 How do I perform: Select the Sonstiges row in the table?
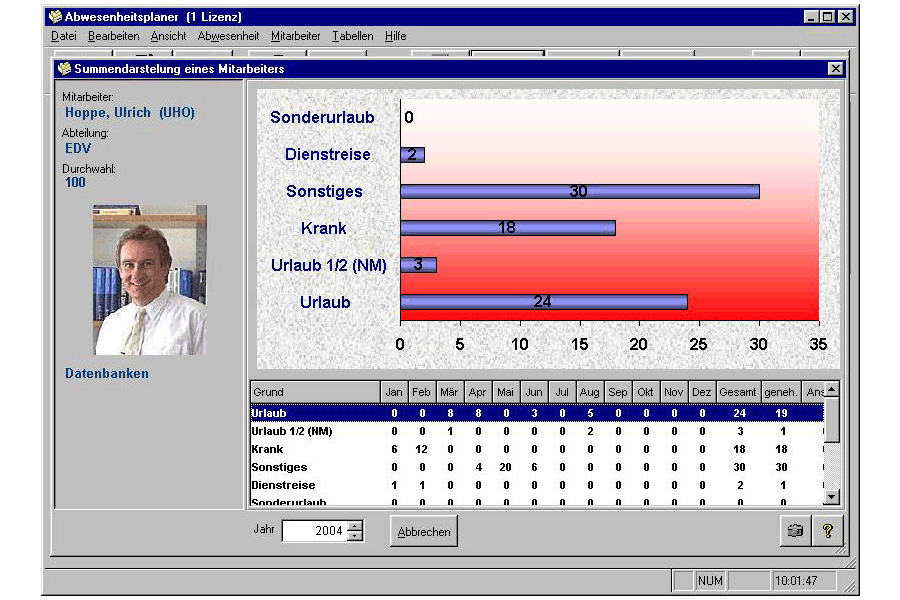tap(537, 467)
